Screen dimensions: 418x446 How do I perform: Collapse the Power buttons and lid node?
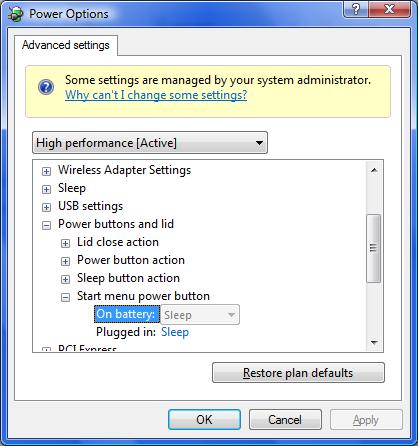(46, 225)
